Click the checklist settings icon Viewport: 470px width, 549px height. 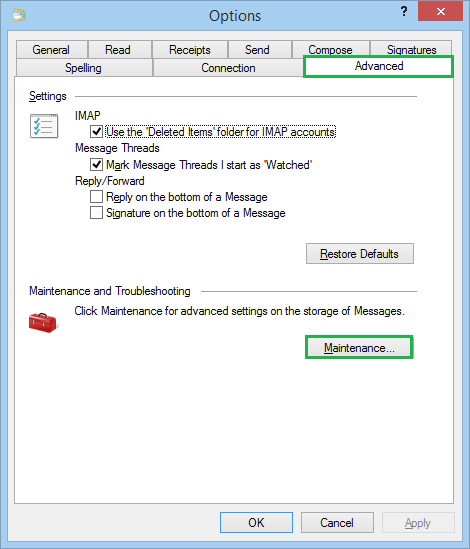(44, 126)
